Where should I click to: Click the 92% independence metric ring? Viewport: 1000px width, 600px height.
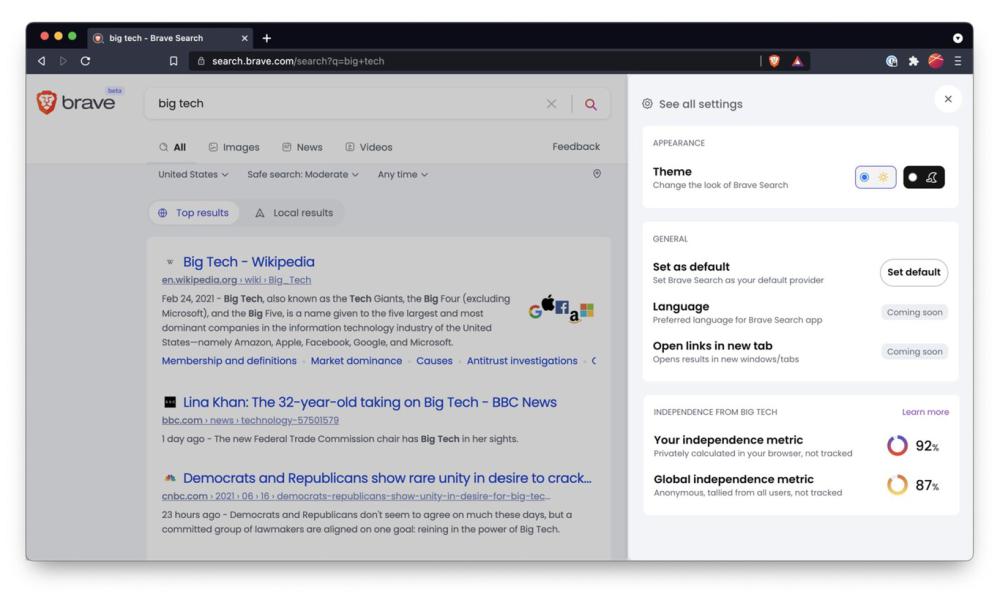click(x=897, y=446)
